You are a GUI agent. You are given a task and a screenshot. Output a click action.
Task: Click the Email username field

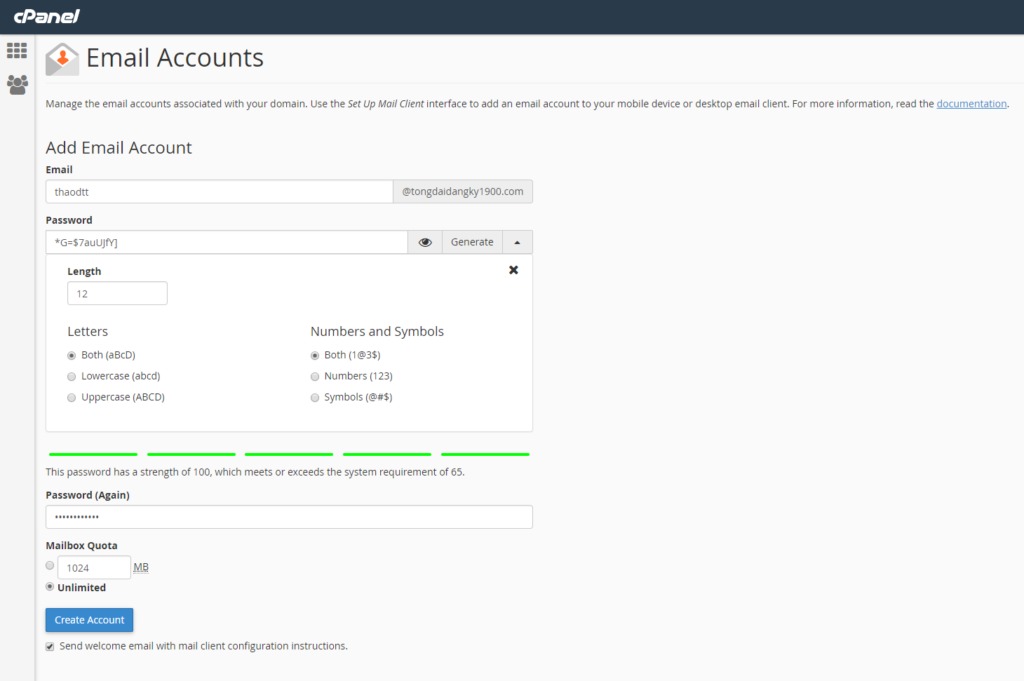219,192
